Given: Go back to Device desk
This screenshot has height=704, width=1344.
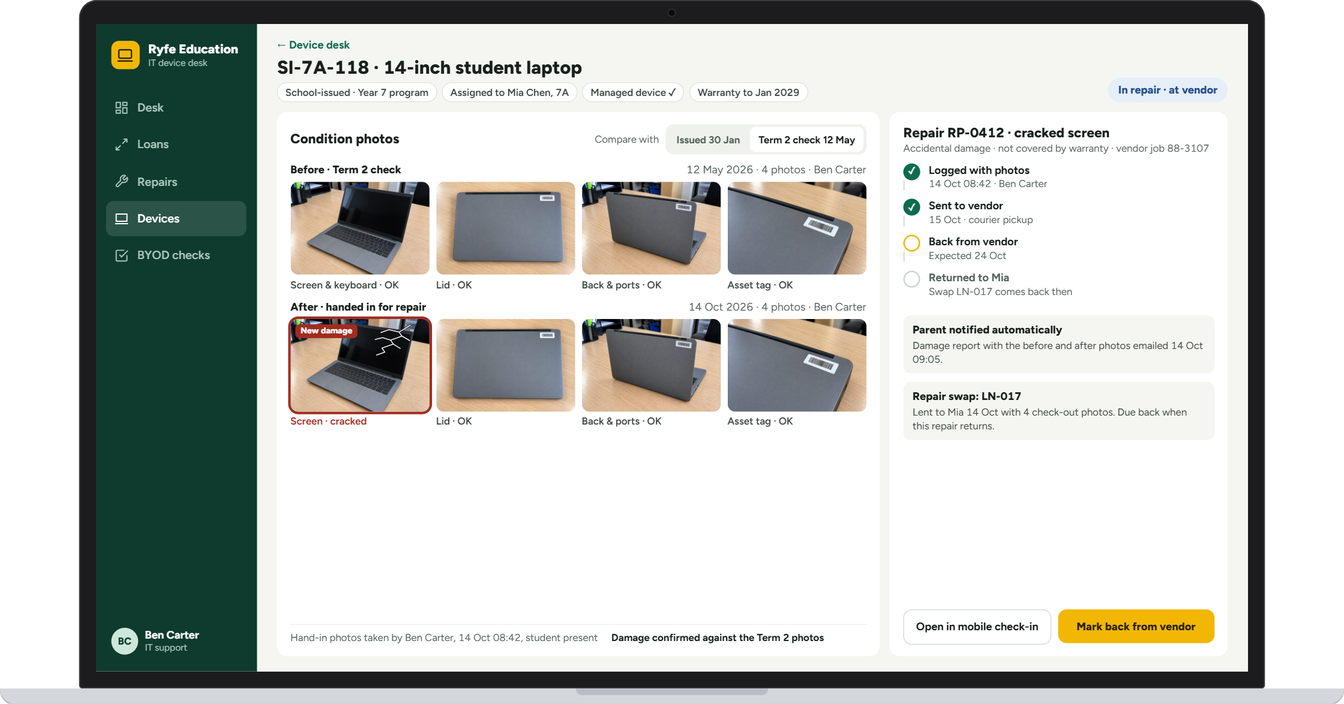Looking at the screenshot, I should click(x=313, y=45).
